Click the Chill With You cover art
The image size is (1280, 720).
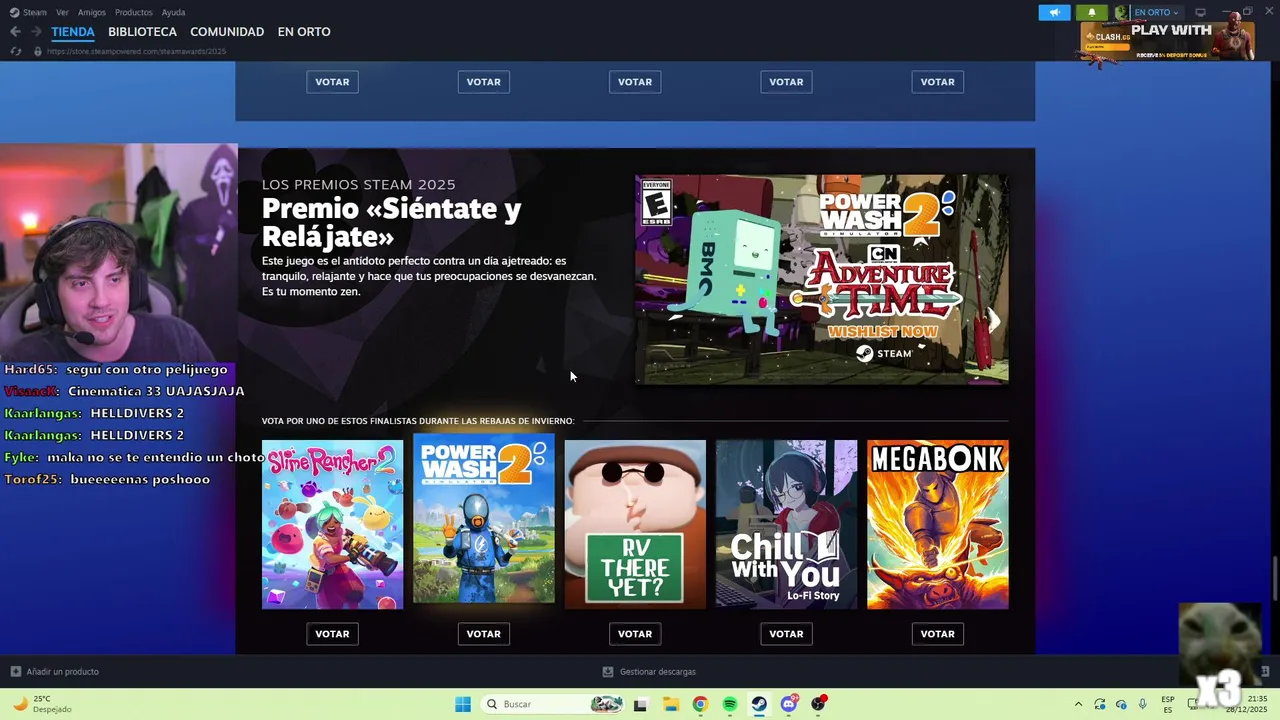[x=786, y=524]
